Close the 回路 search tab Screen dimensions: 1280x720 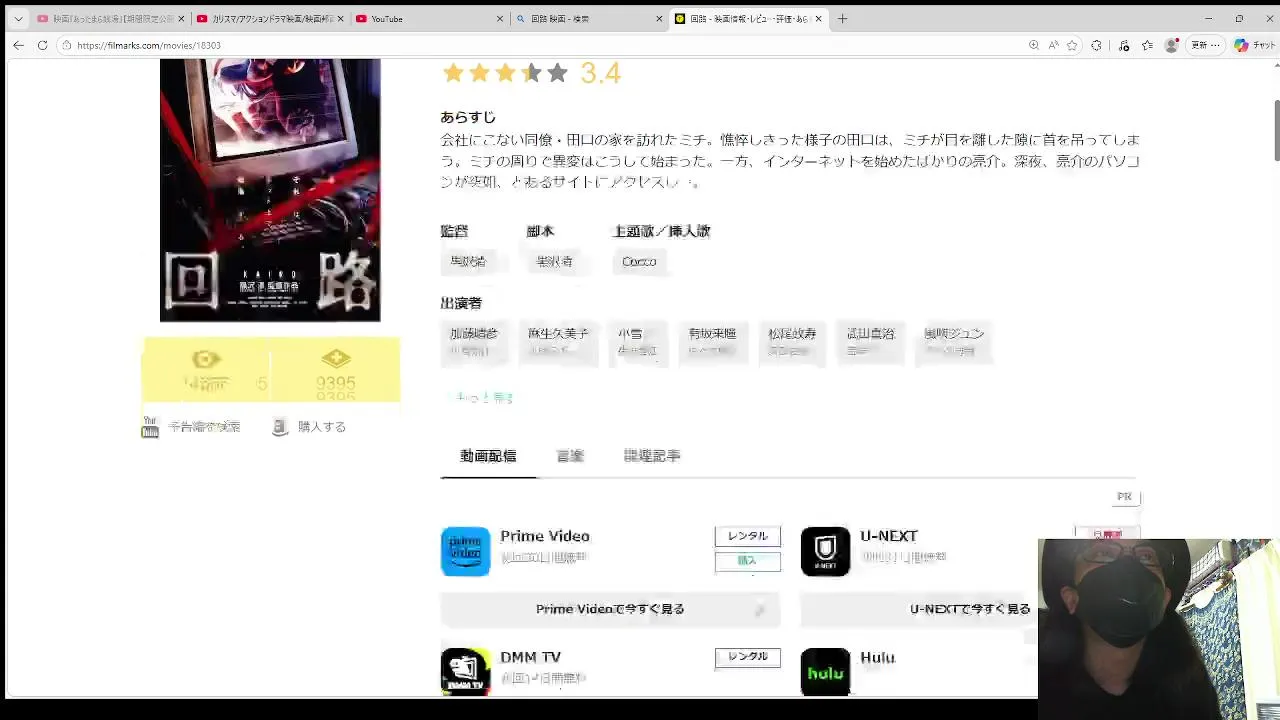click(x=659, y=19)
